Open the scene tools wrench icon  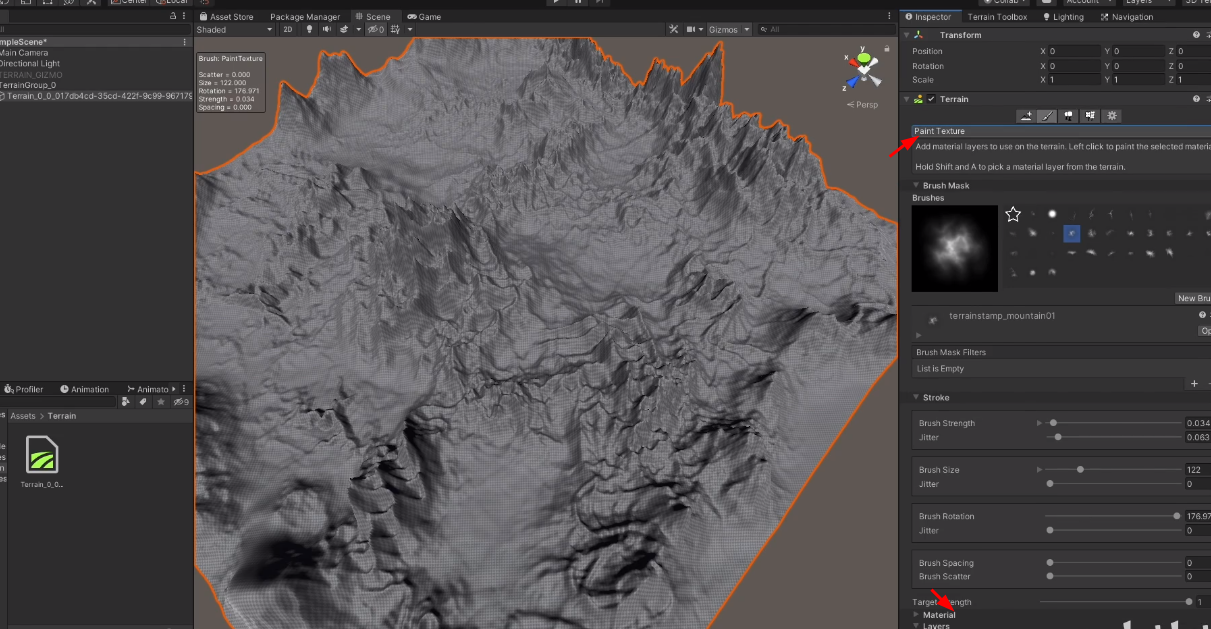click(x=674, y=30)
